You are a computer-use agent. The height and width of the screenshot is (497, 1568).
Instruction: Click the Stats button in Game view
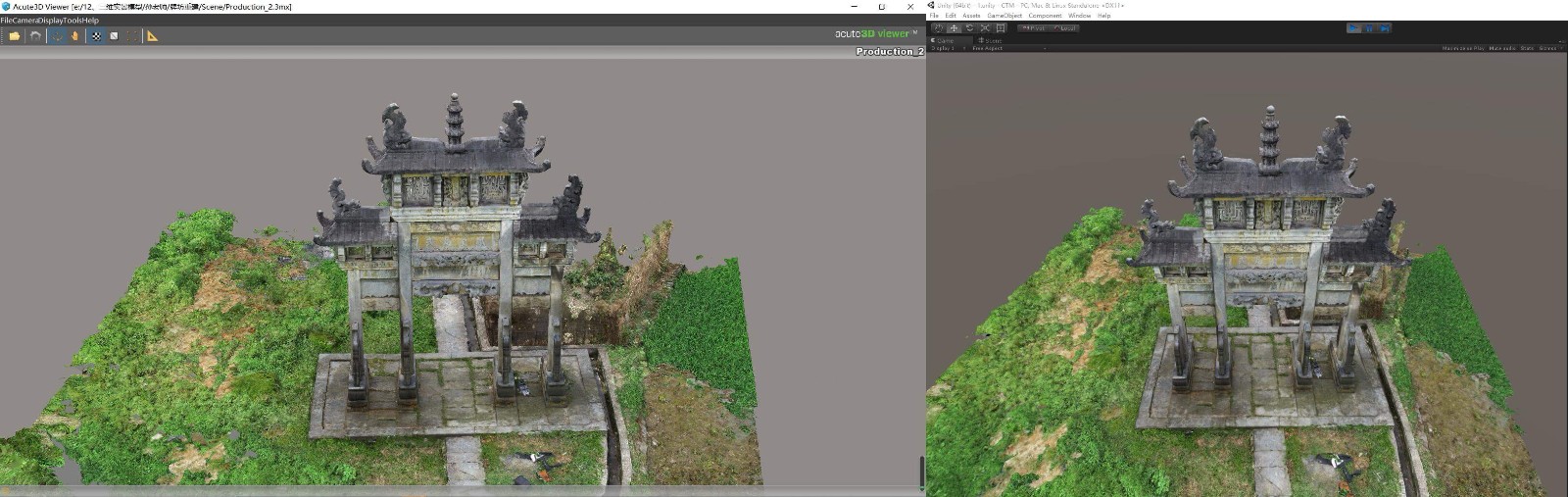(x=1527, y=48)
